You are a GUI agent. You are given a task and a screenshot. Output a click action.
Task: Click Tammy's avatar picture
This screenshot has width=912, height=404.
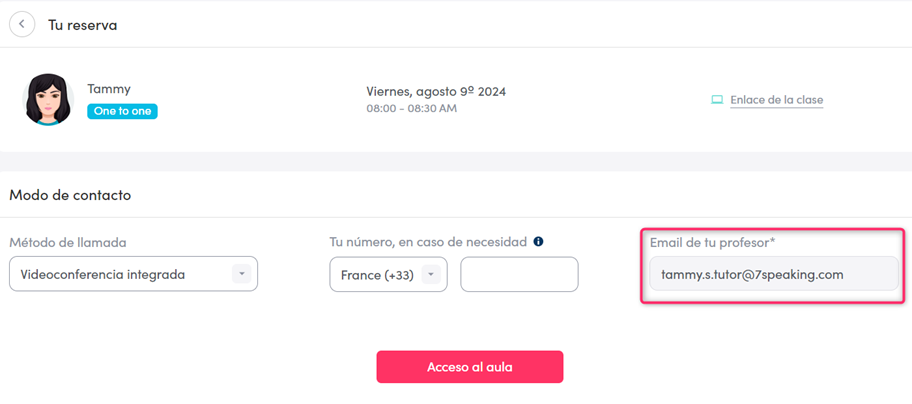click(x=48, y=99)
